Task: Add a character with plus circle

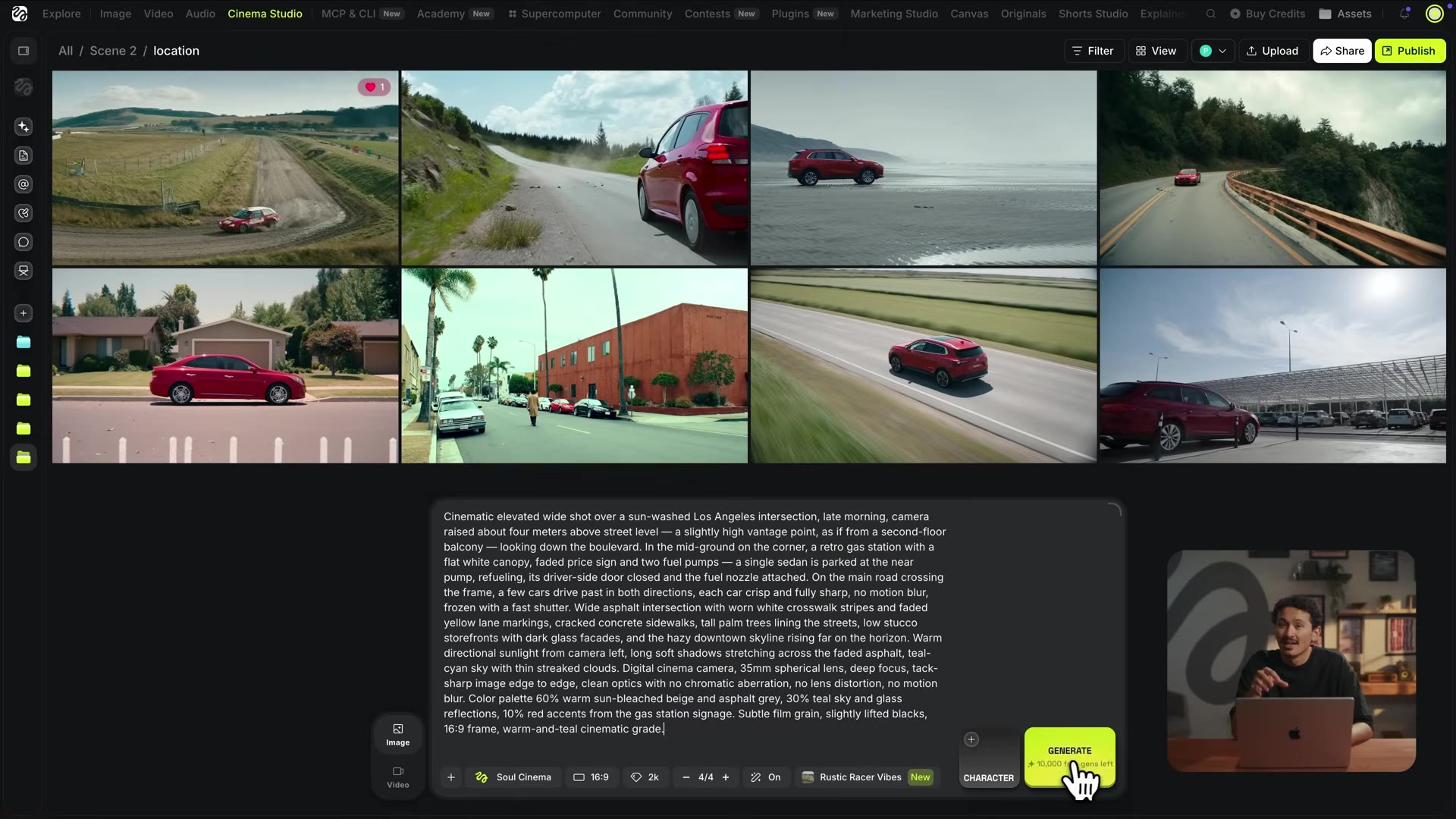Action: point(971,739)
